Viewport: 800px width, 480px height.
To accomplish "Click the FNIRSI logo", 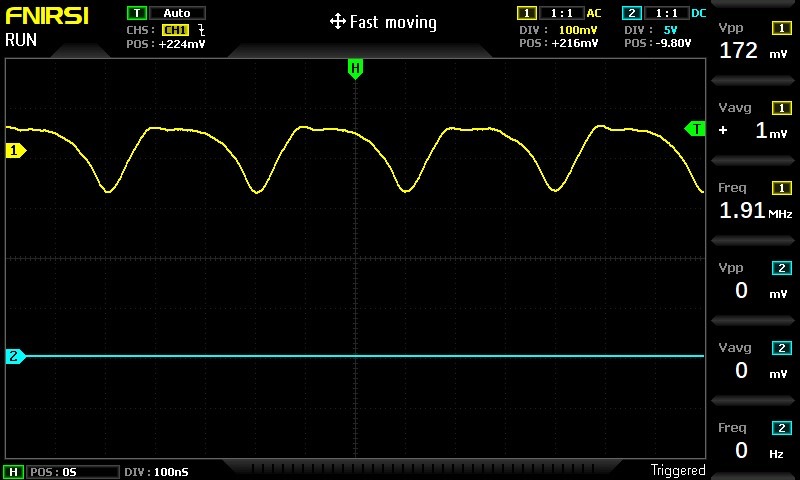I will [47, 16].
